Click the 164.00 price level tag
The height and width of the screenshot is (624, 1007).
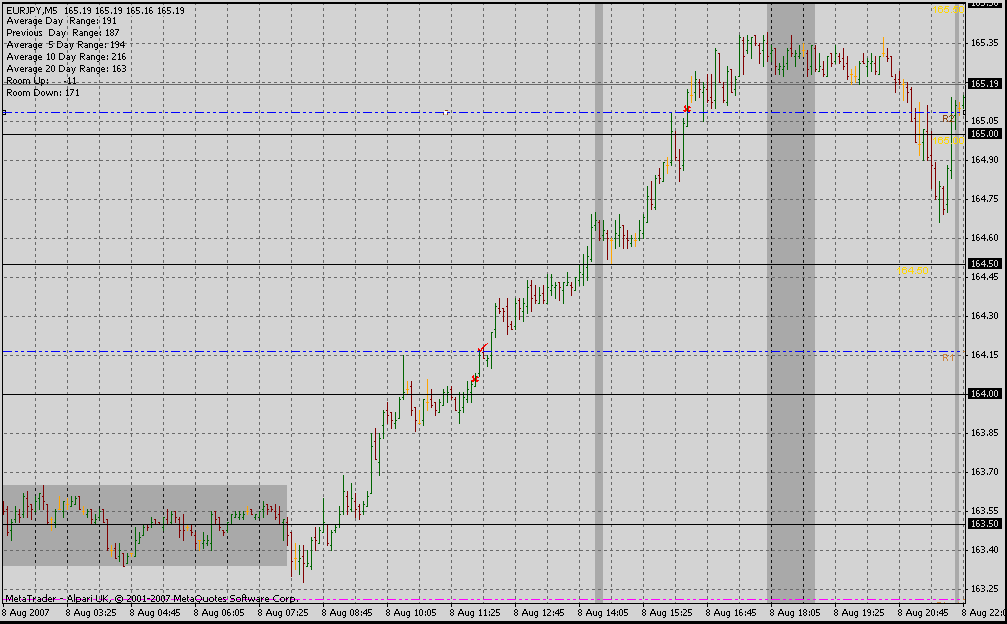coord(984,394)
